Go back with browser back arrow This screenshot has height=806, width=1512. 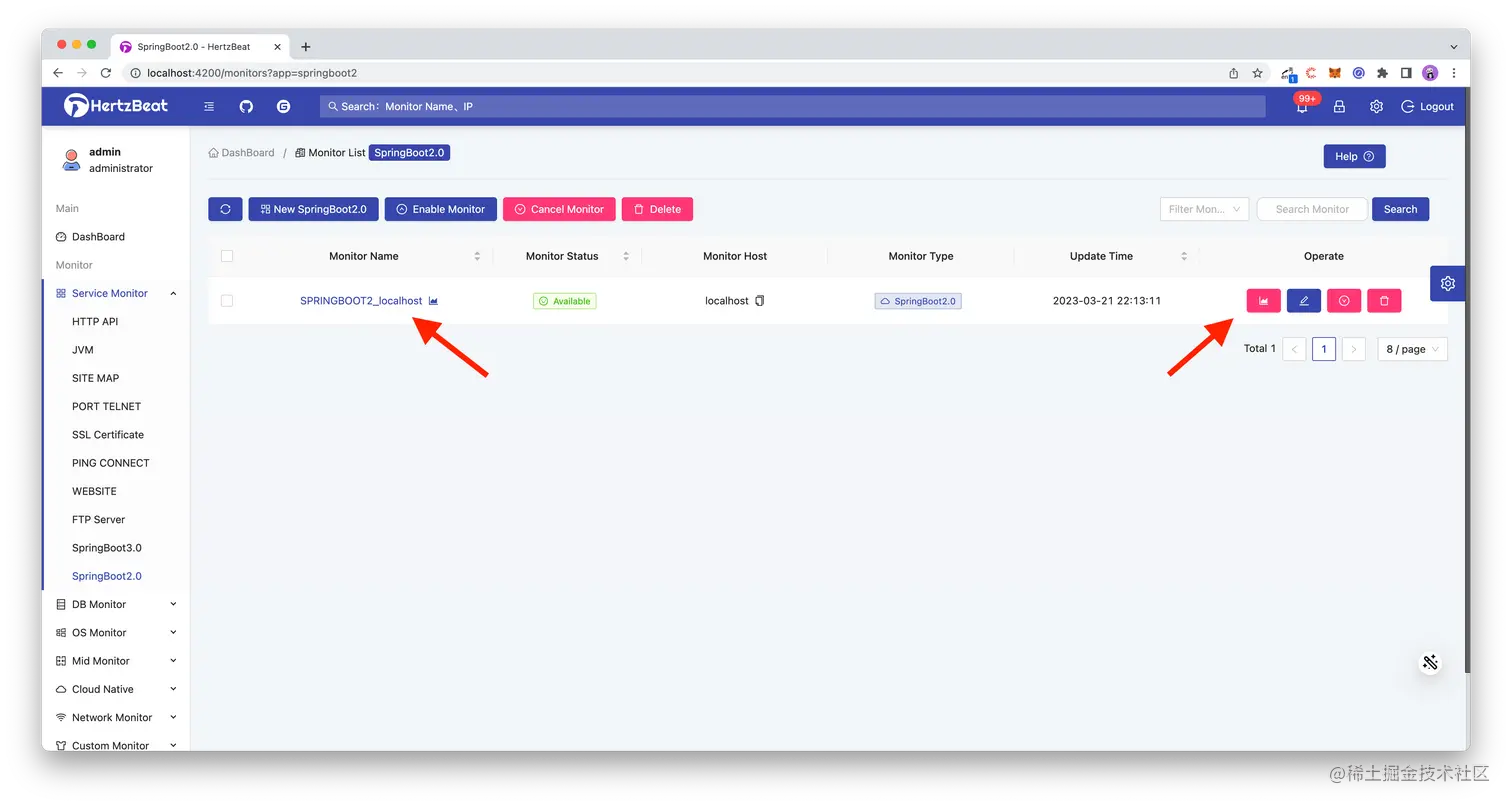pos(58,73)
